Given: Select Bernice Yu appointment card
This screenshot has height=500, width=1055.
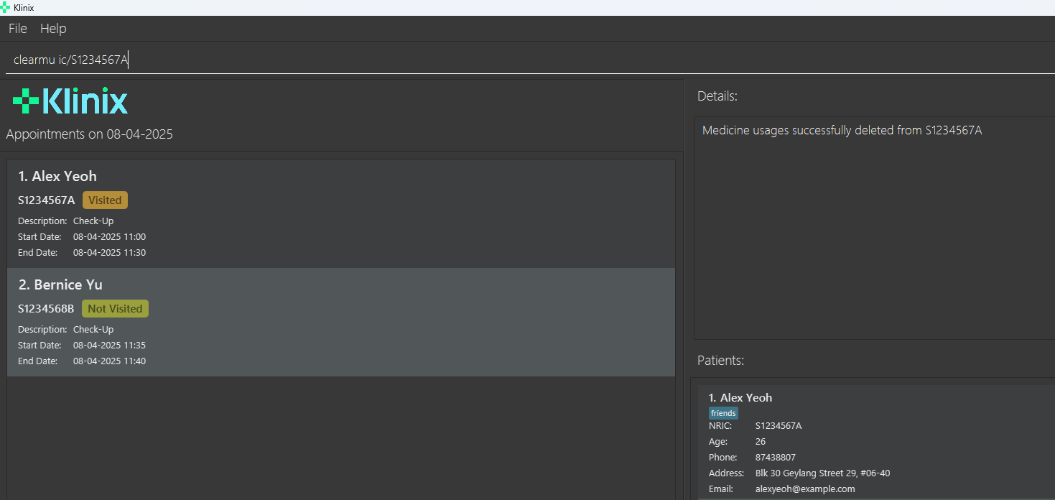Looking at the screenshot, I should pyautogui.click(x=340, y=322).
